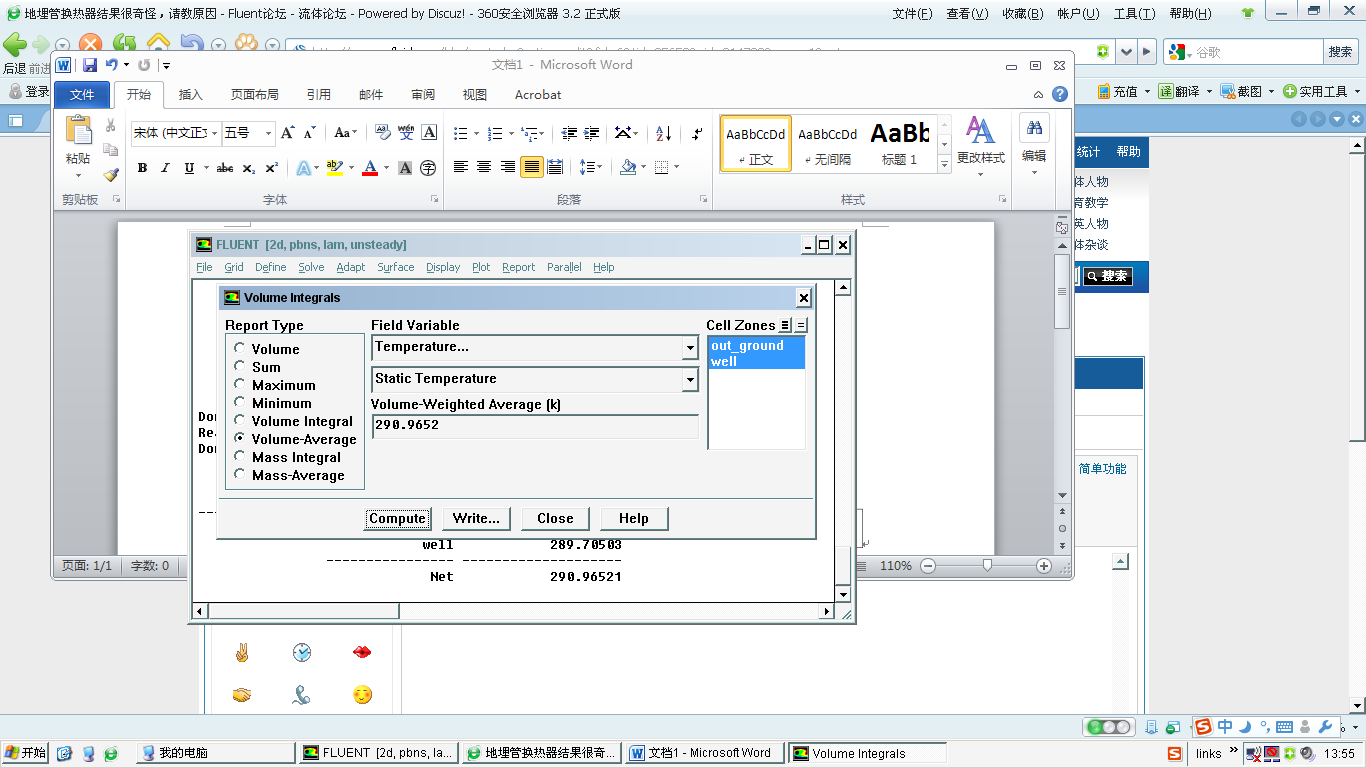Click the Volume-Weighted Average value field

(x=534, y=425)
